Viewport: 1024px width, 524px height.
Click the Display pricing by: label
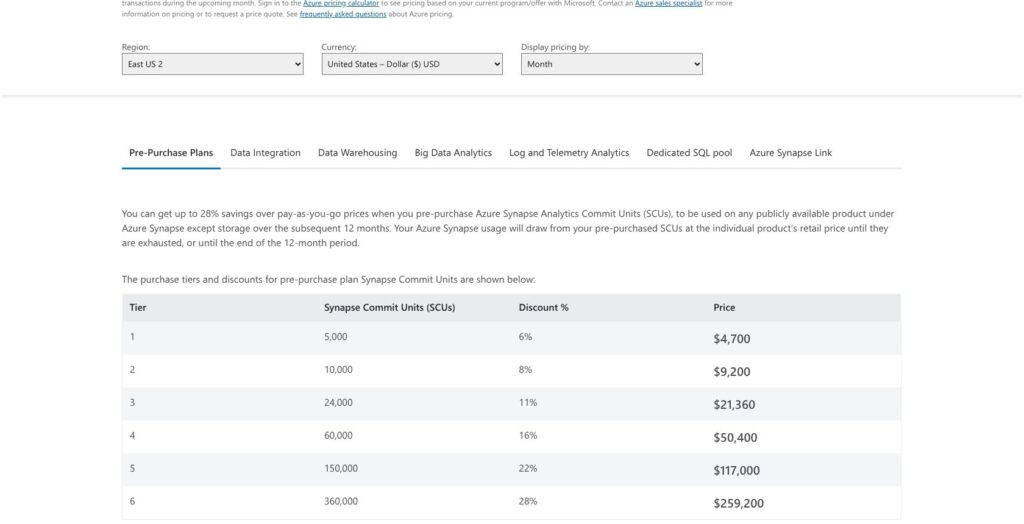click(x=555, y=47)
